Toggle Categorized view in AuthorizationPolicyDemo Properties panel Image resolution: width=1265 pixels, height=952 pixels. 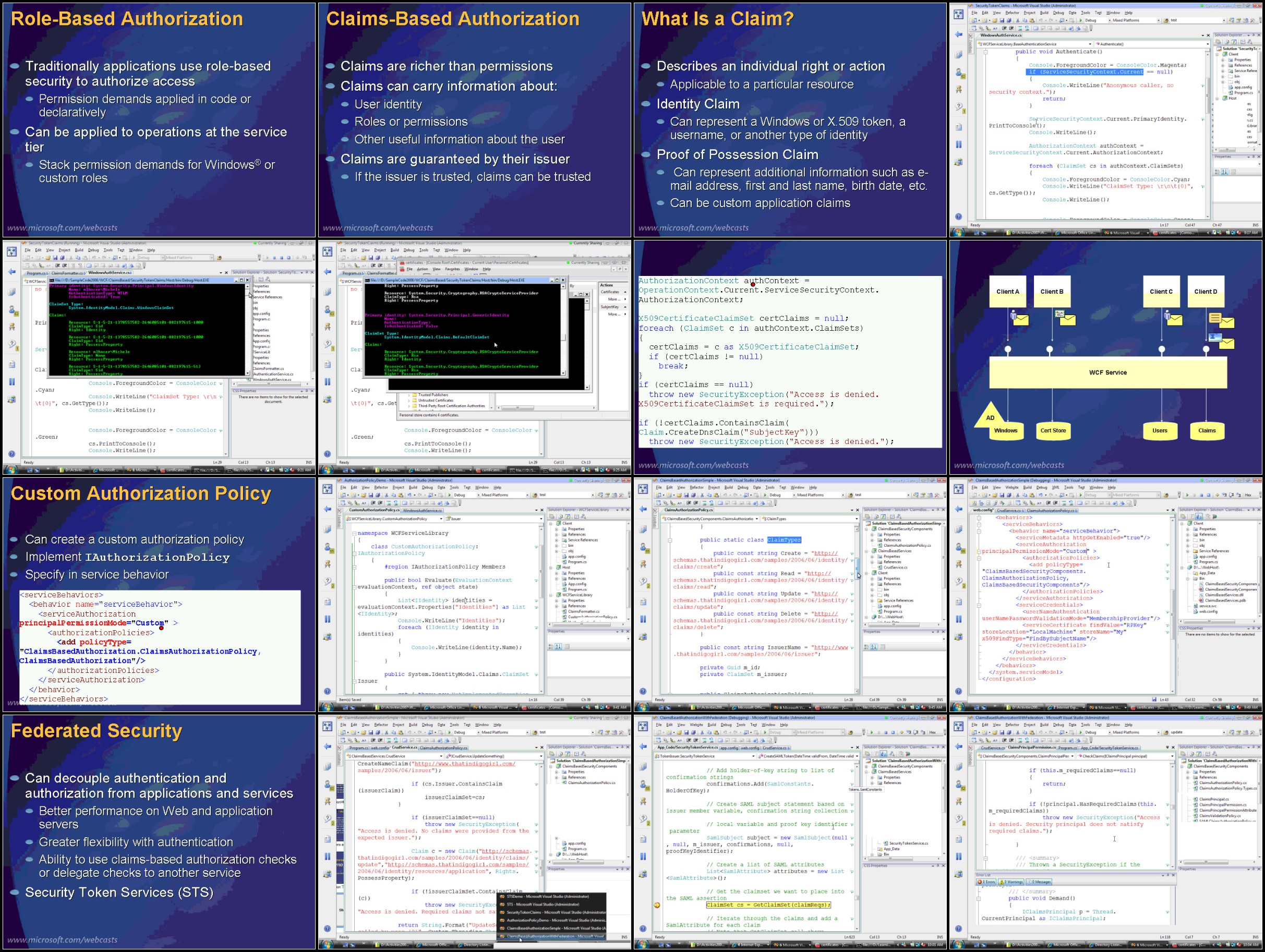tap(551, 647)
